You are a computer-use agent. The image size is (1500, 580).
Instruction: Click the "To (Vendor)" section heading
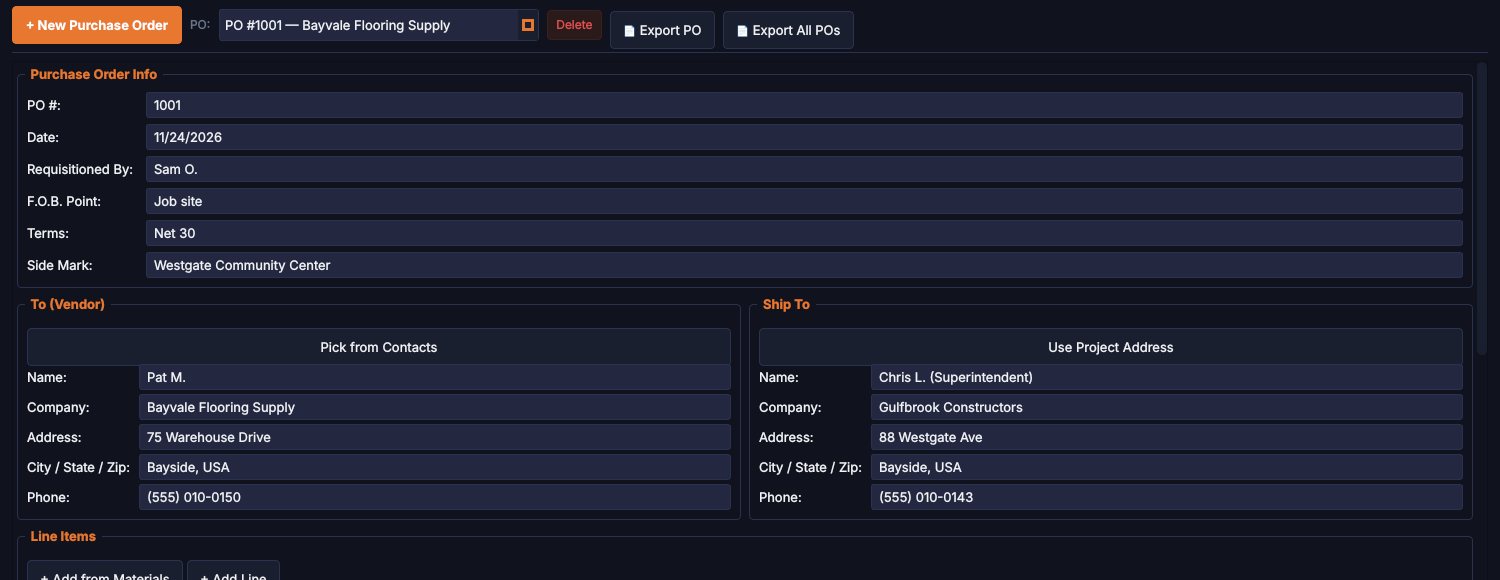pyautogui.click(x=68, y=304)
